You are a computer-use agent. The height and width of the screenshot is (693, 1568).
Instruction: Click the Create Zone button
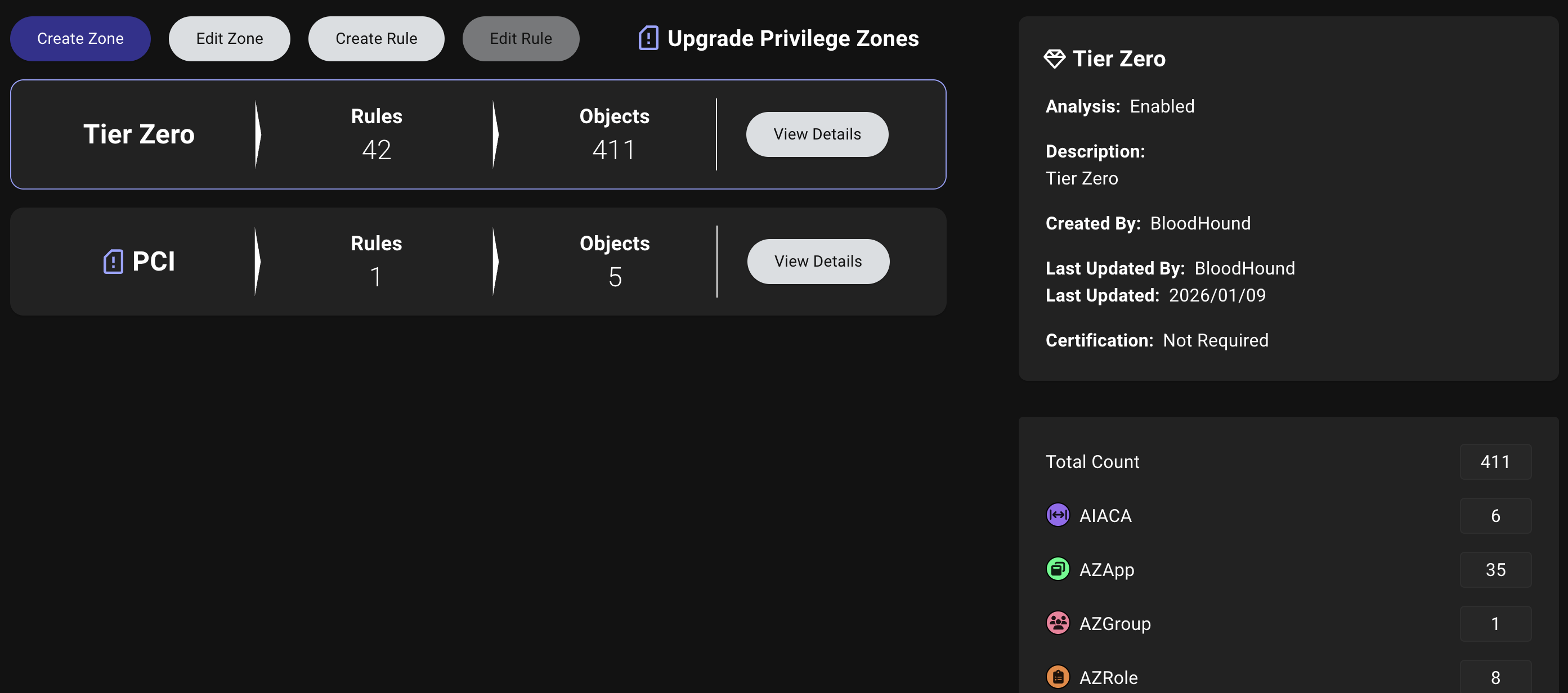pos(80,38)
